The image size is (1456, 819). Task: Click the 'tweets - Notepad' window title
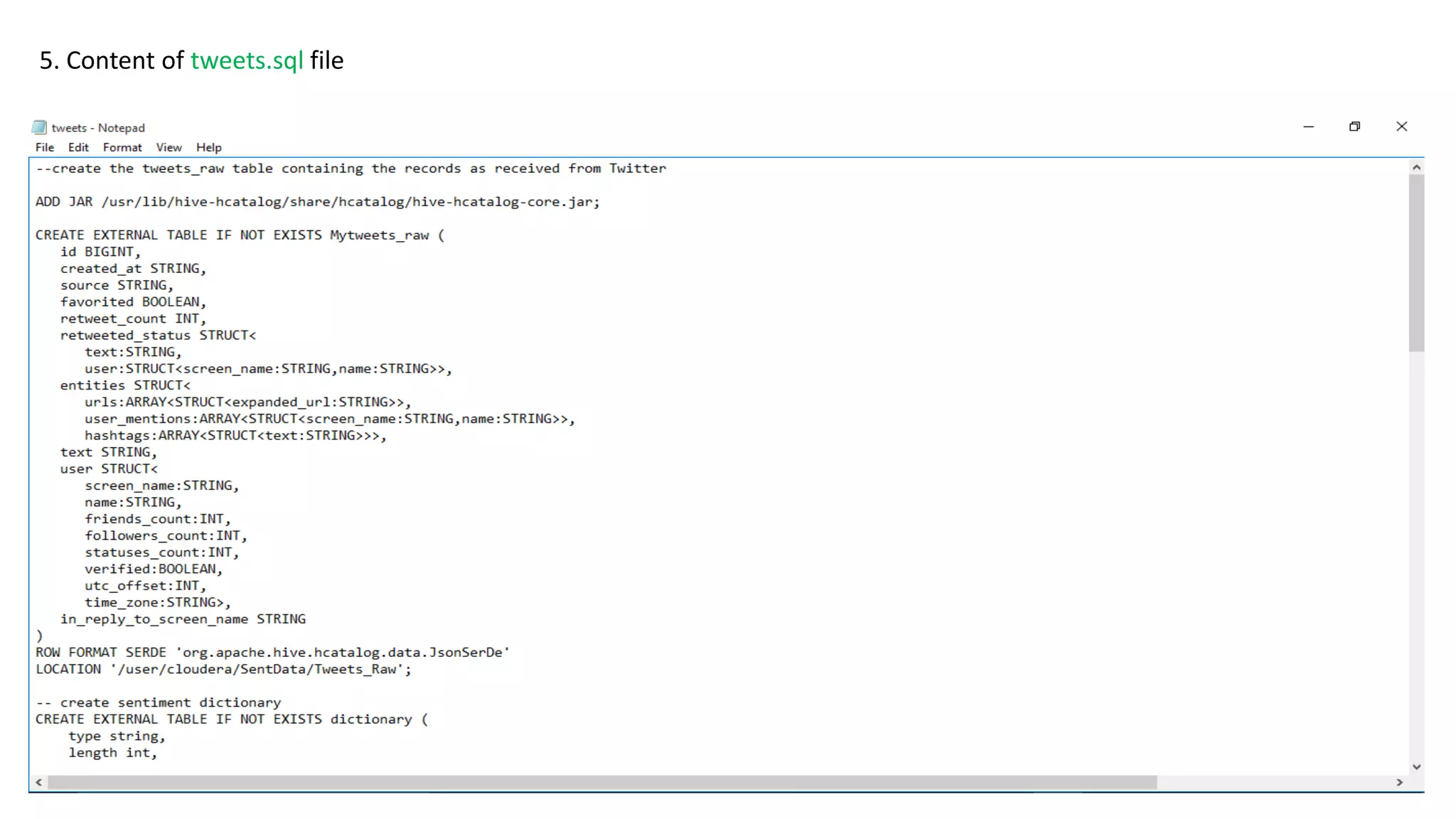point(98,128)
